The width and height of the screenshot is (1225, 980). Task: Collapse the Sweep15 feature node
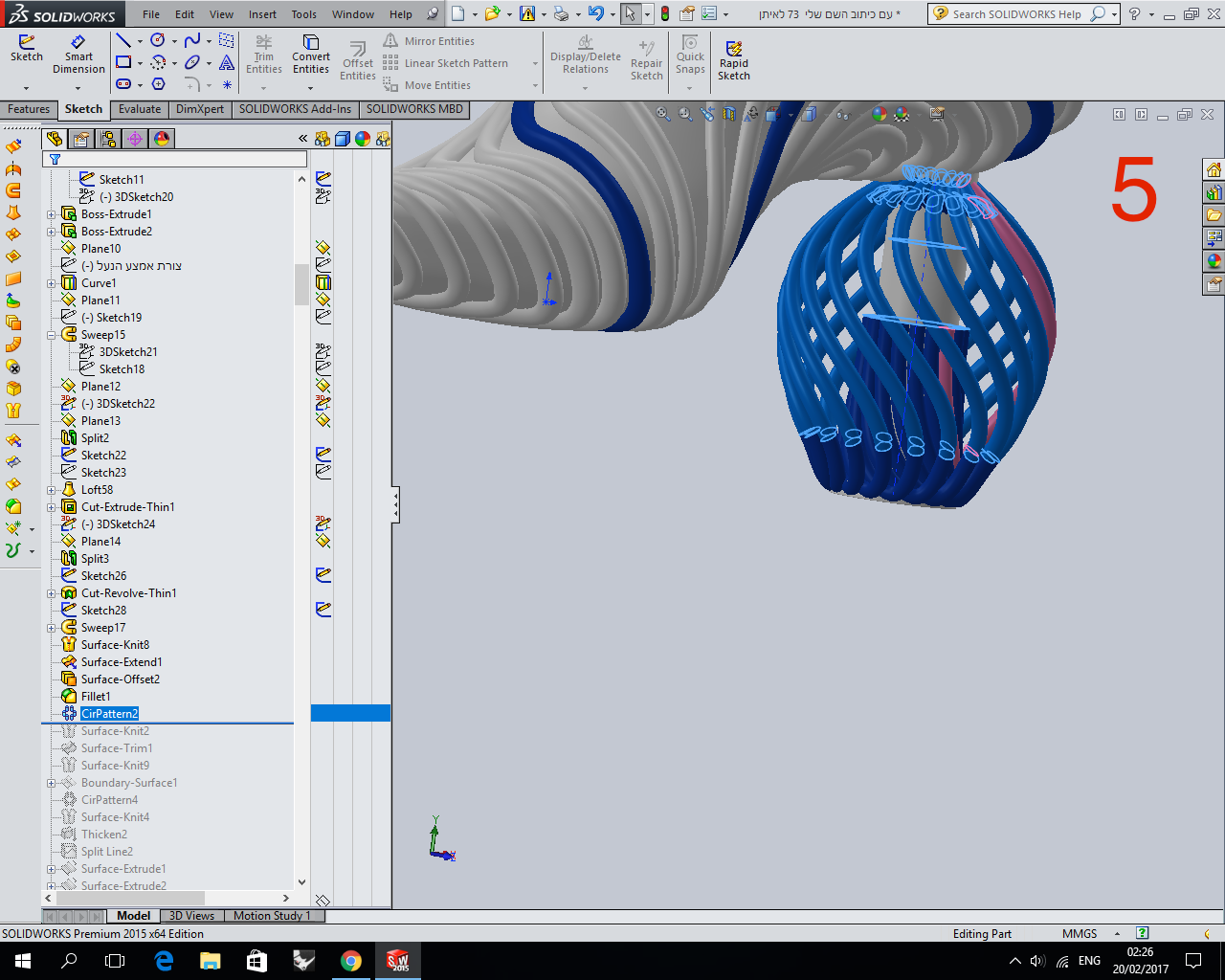click(x=51, y=335)
